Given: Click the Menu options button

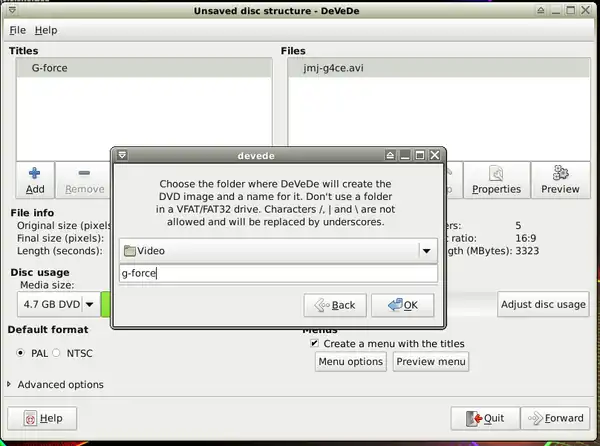Looking at the screenshot, I should click(x=350, y=362).
